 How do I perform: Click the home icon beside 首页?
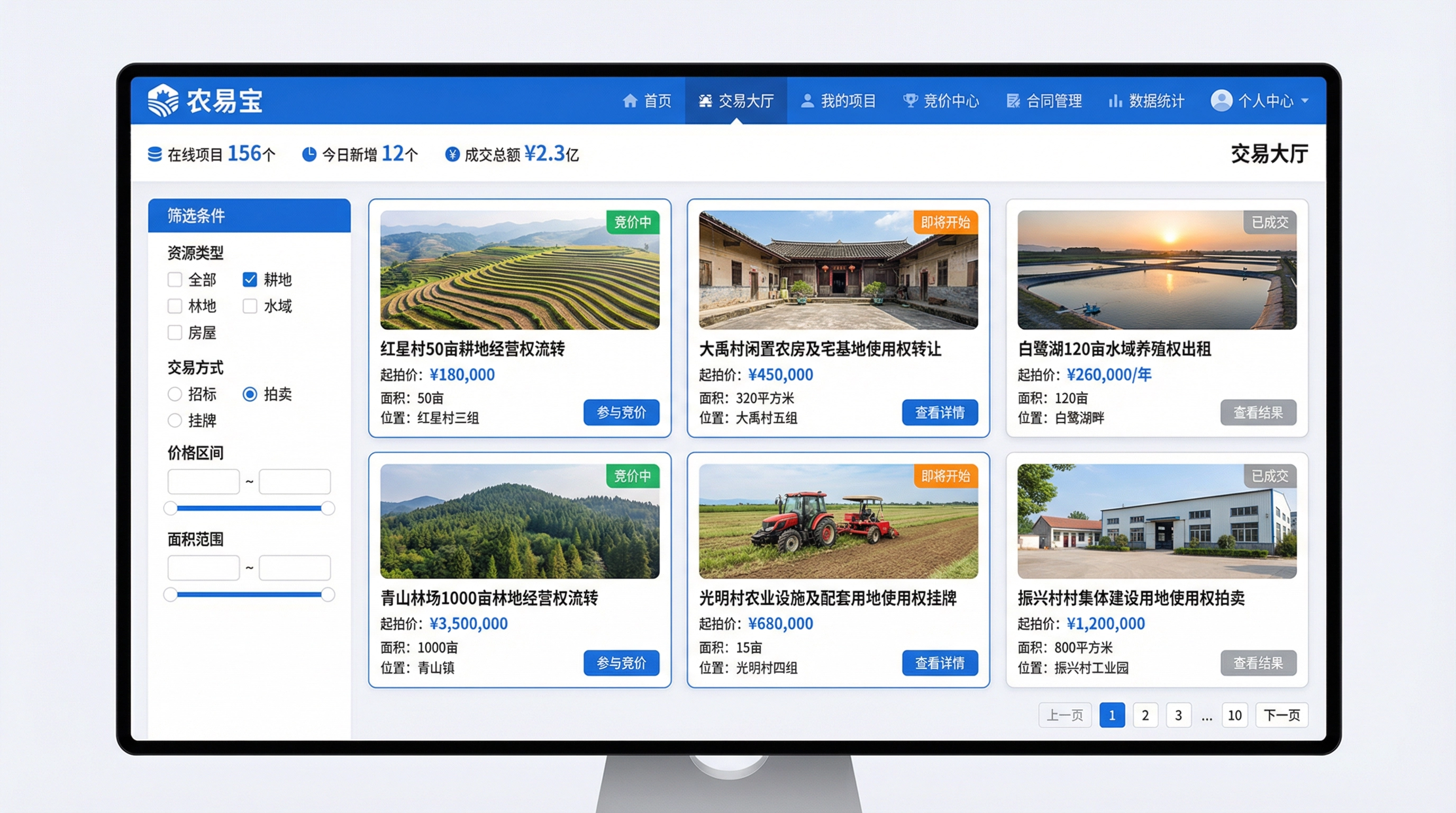click(630, 101)
